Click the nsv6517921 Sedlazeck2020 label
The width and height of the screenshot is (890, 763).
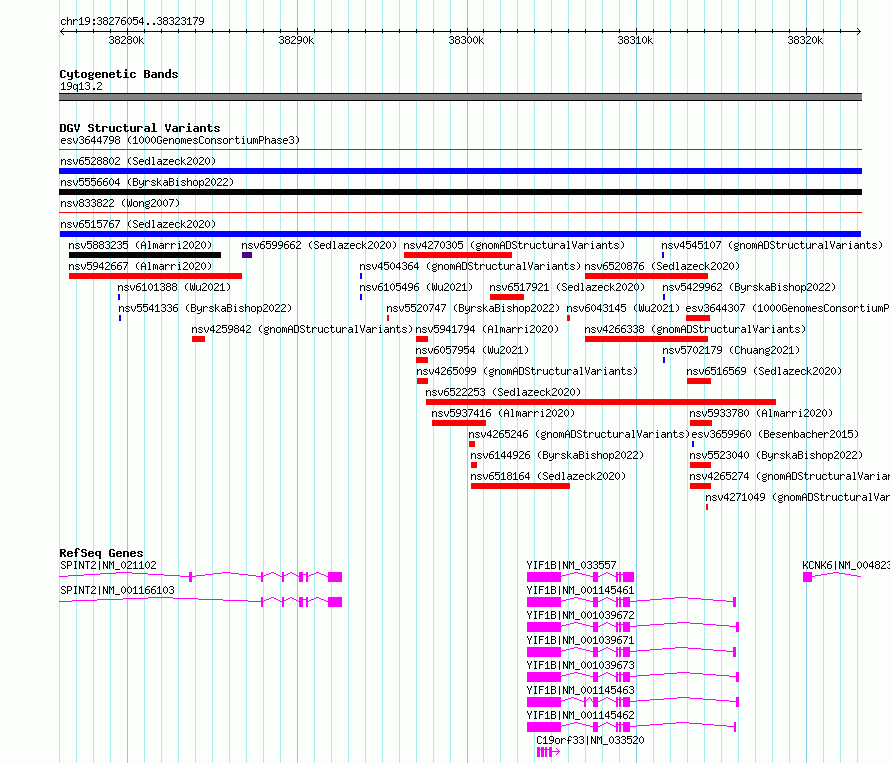(567, 287)
